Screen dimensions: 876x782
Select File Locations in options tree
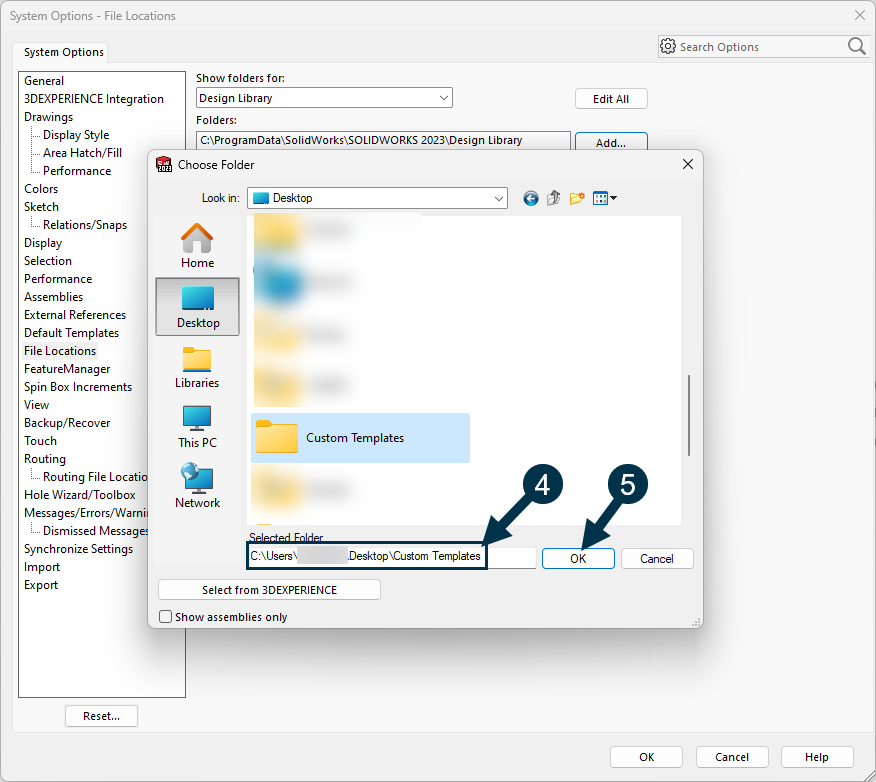[60, 351]
